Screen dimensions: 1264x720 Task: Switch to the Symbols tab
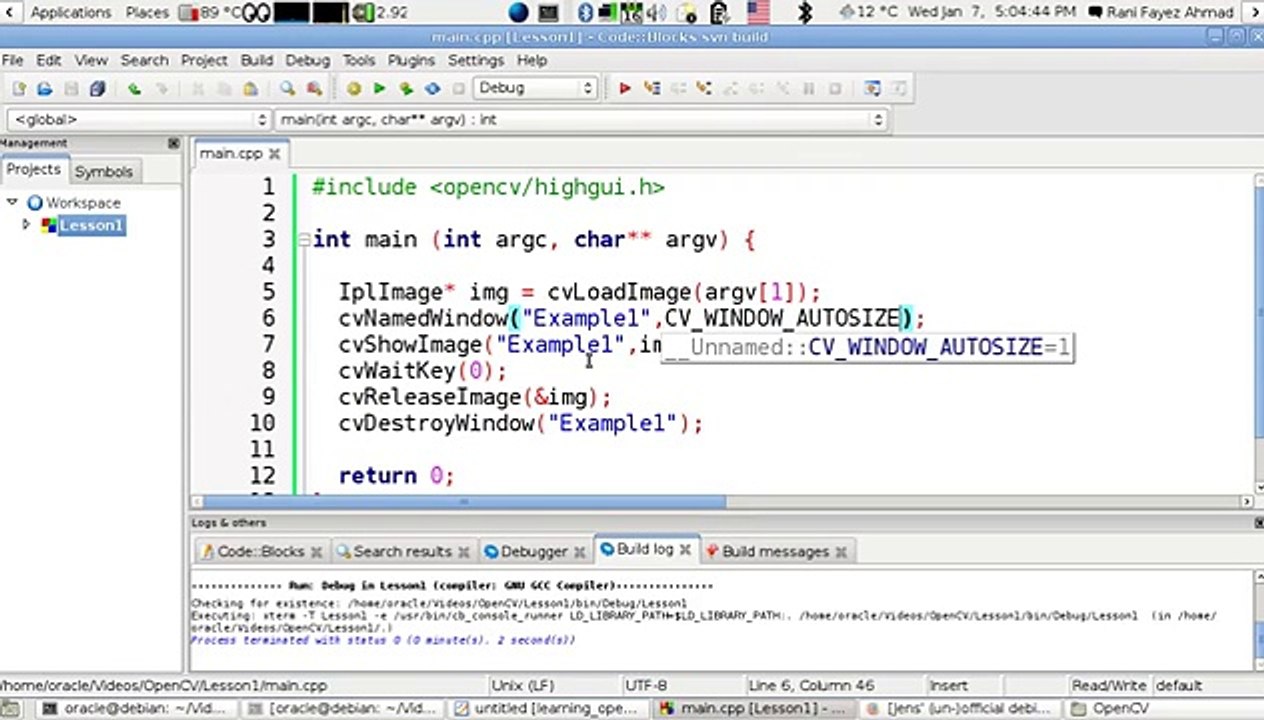[104, 171]
